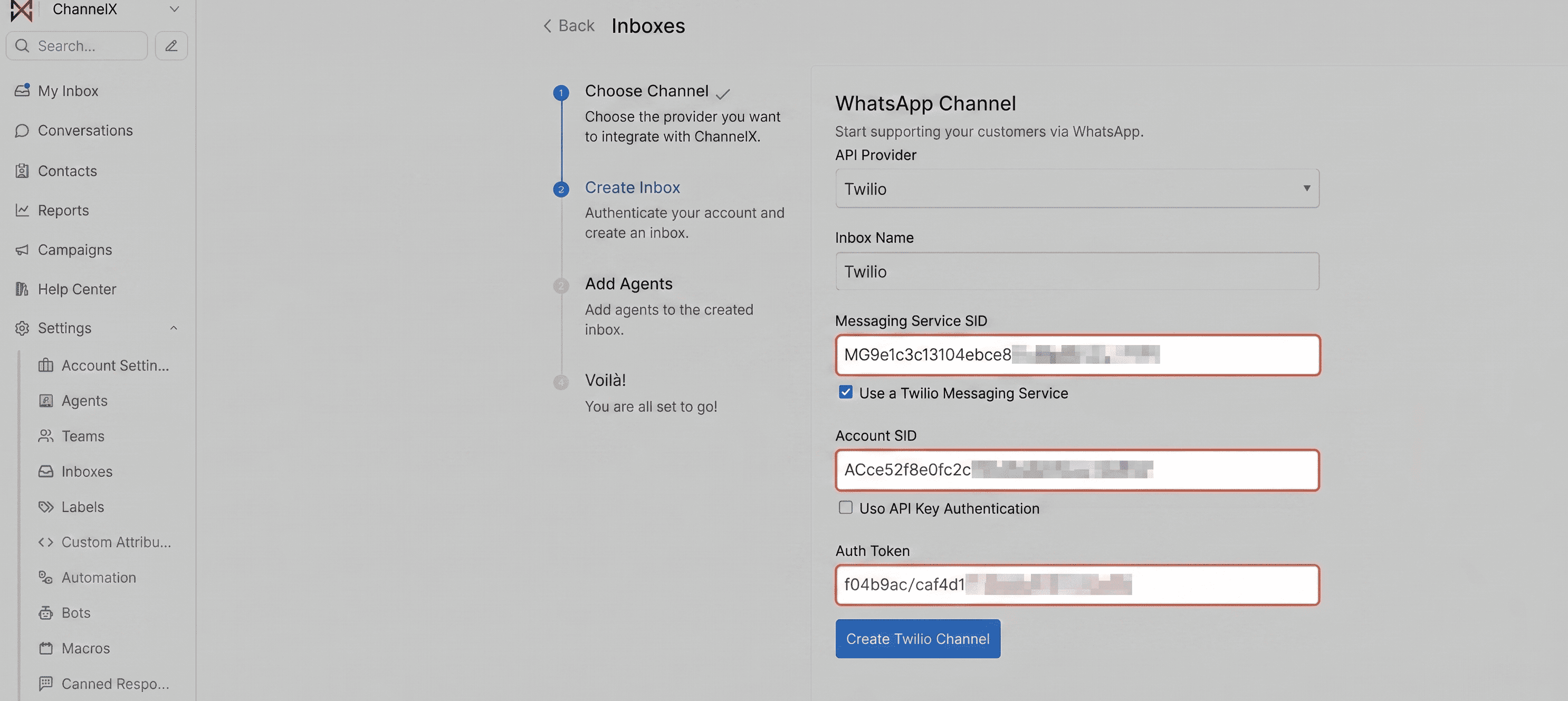Image resolution: width=1568 pixels, height=701 pixels.
Task: Click the Labels tag icon
Action: (x=46, y=506)
